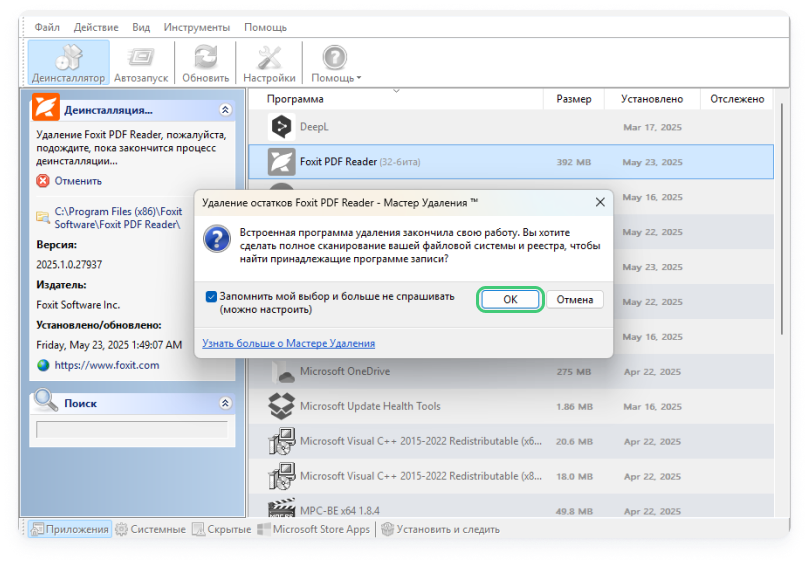Viewport: 809px width, 564px height.
Task: Sort by Отслежено column header
Action: click(737, 99)
